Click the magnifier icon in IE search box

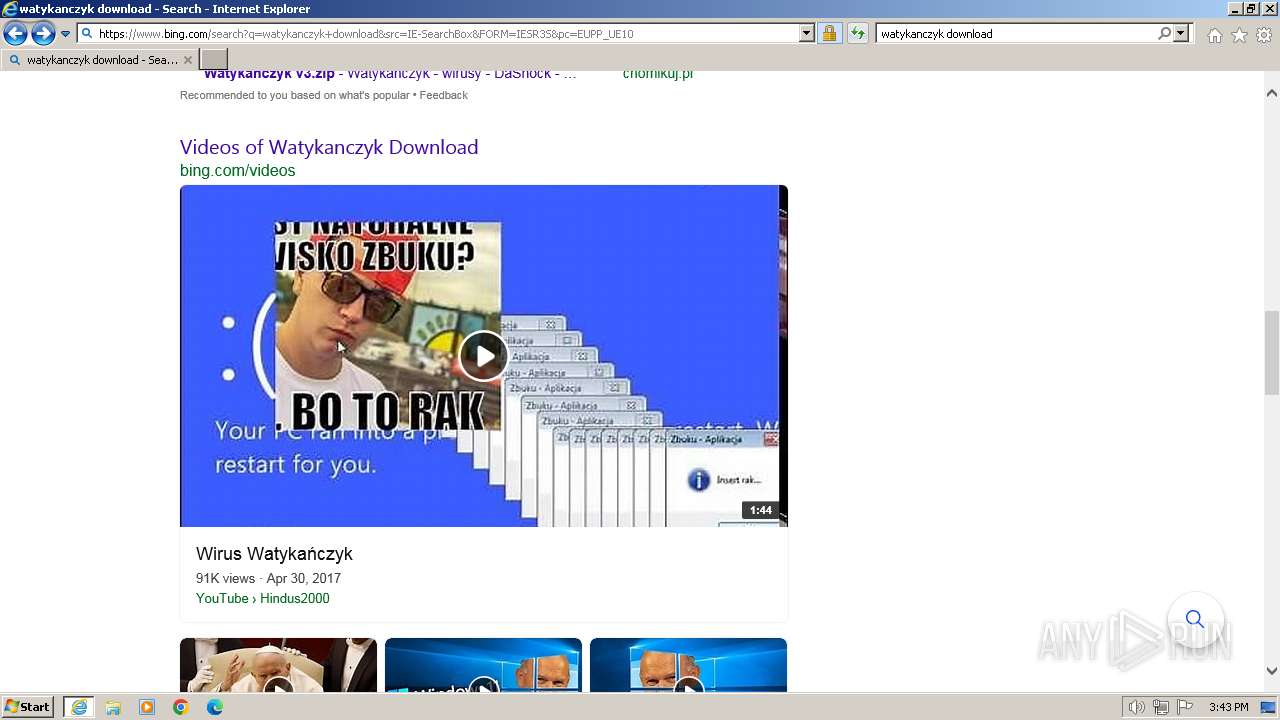[1164, 34]
